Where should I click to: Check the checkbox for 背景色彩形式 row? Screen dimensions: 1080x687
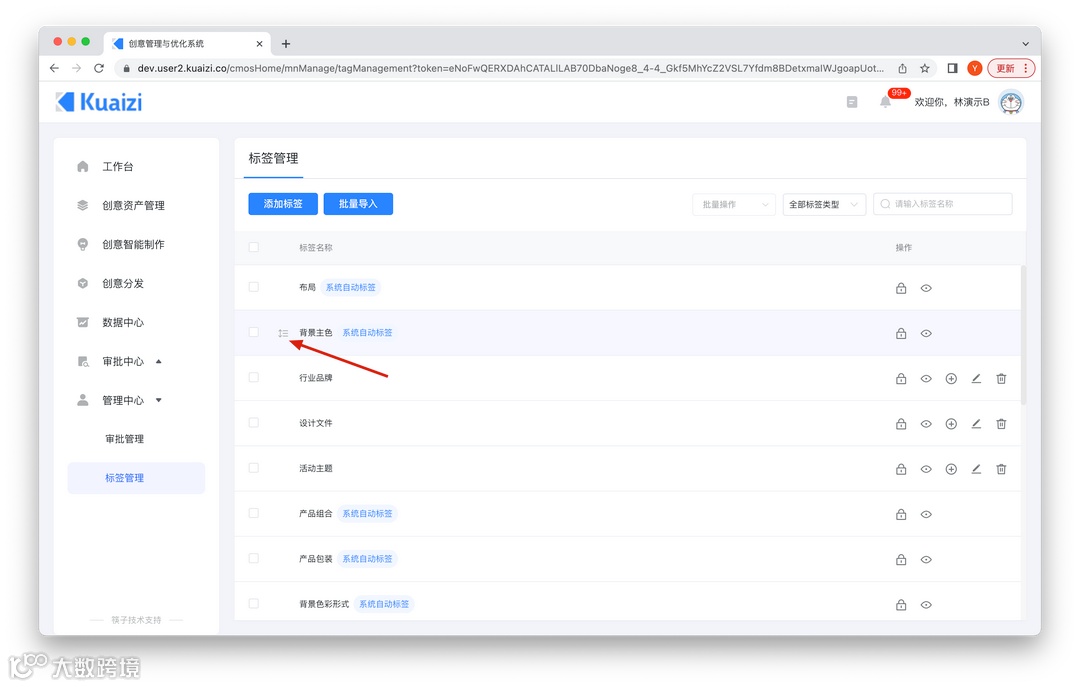coord(253,604)
